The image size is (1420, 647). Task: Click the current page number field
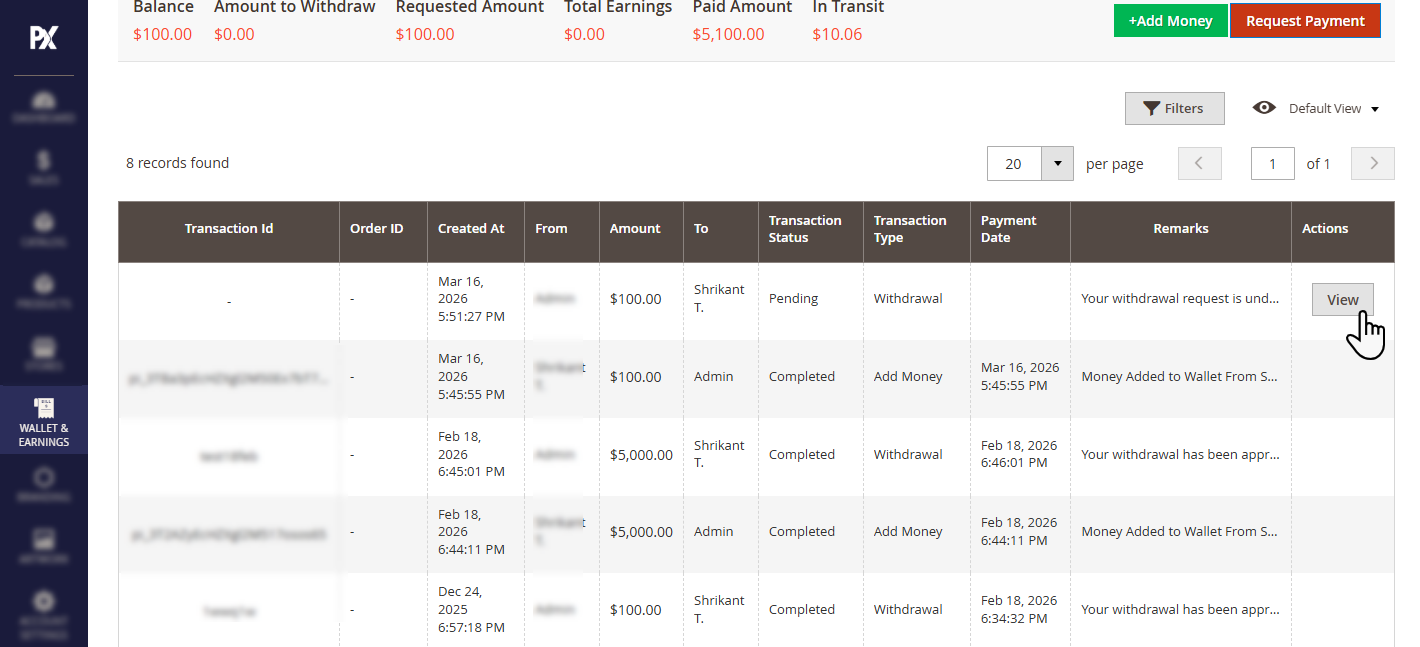(x=1273, y=164)
